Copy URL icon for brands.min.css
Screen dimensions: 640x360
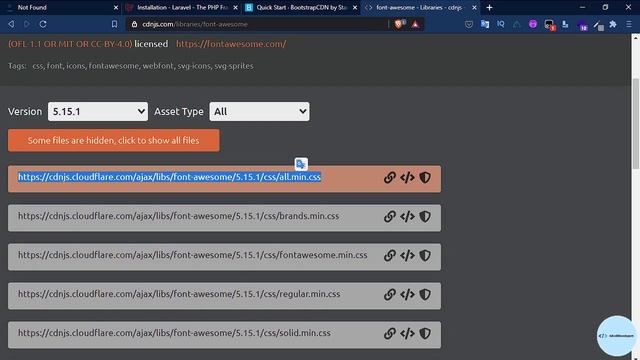click(x=390, y=216)
